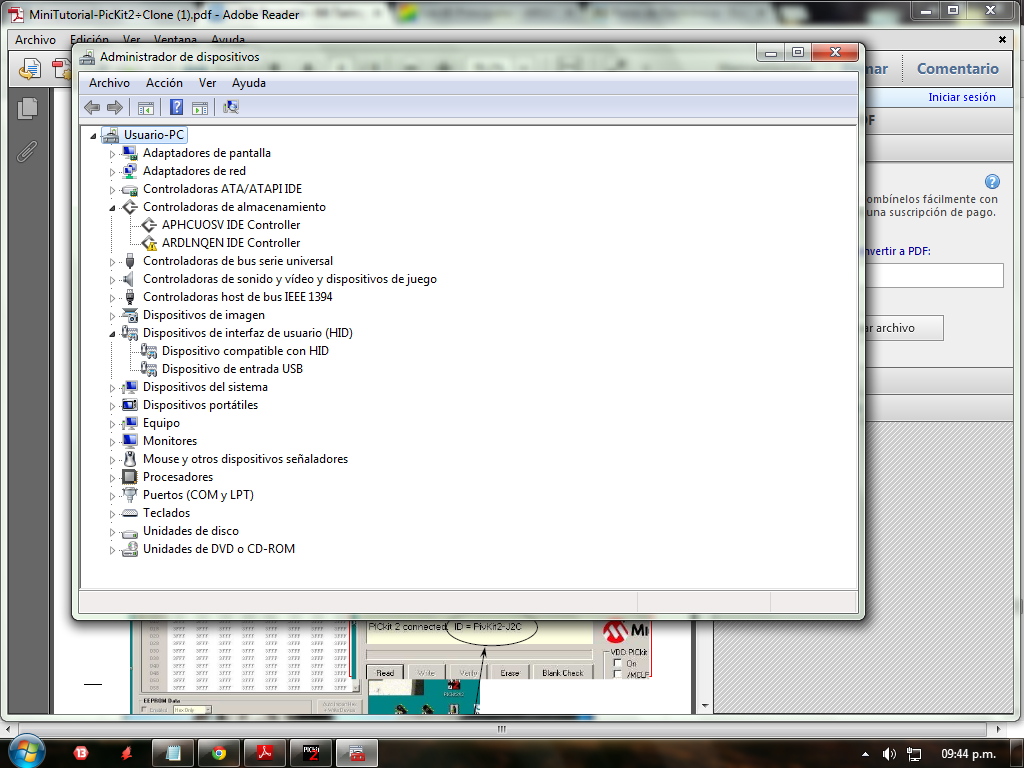The width and height of the screenshot is (1024, 768).
Task: Open Ayuda menu in Device Manager
Action: pos(249,83)
